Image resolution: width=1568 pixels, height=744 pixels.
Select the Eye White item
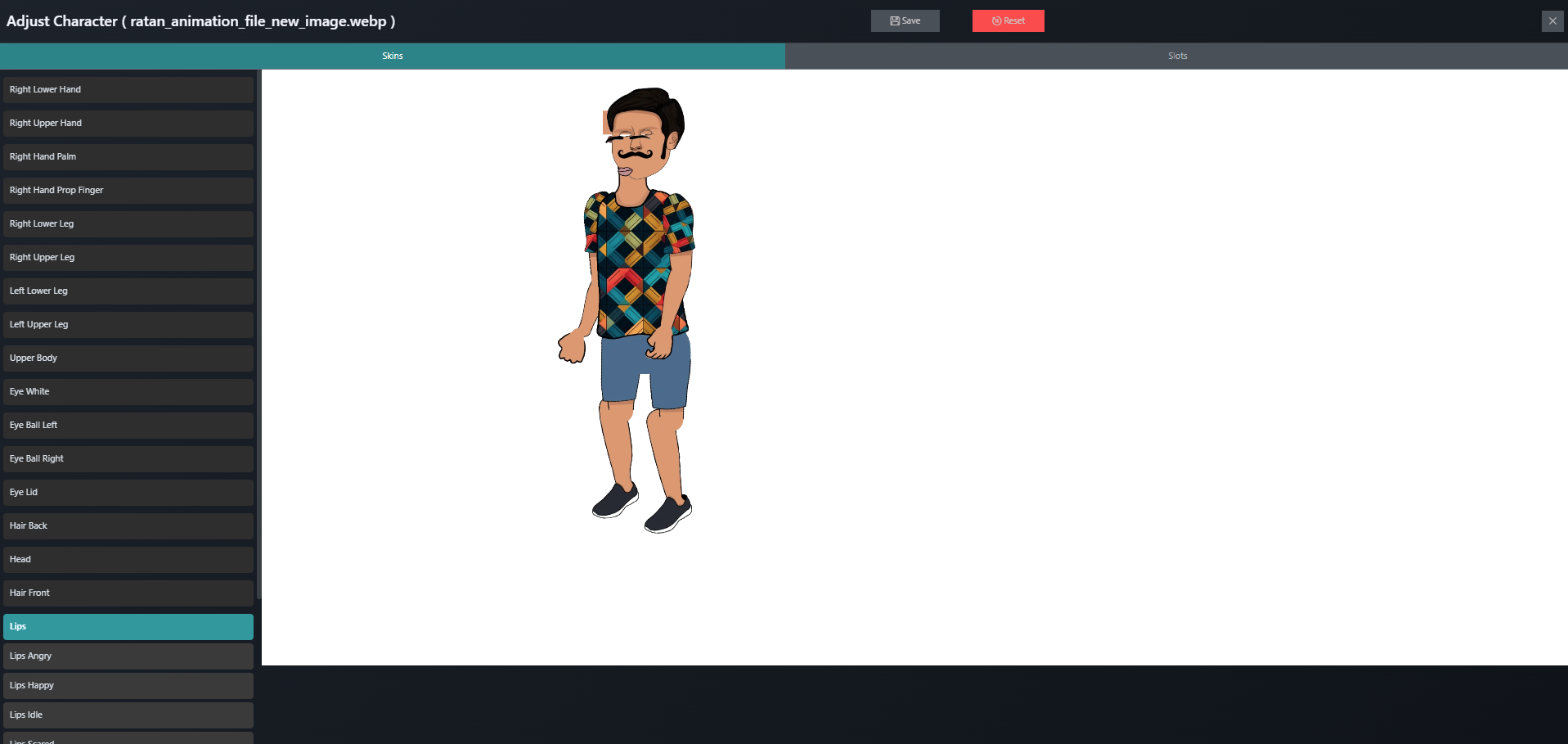128,392
